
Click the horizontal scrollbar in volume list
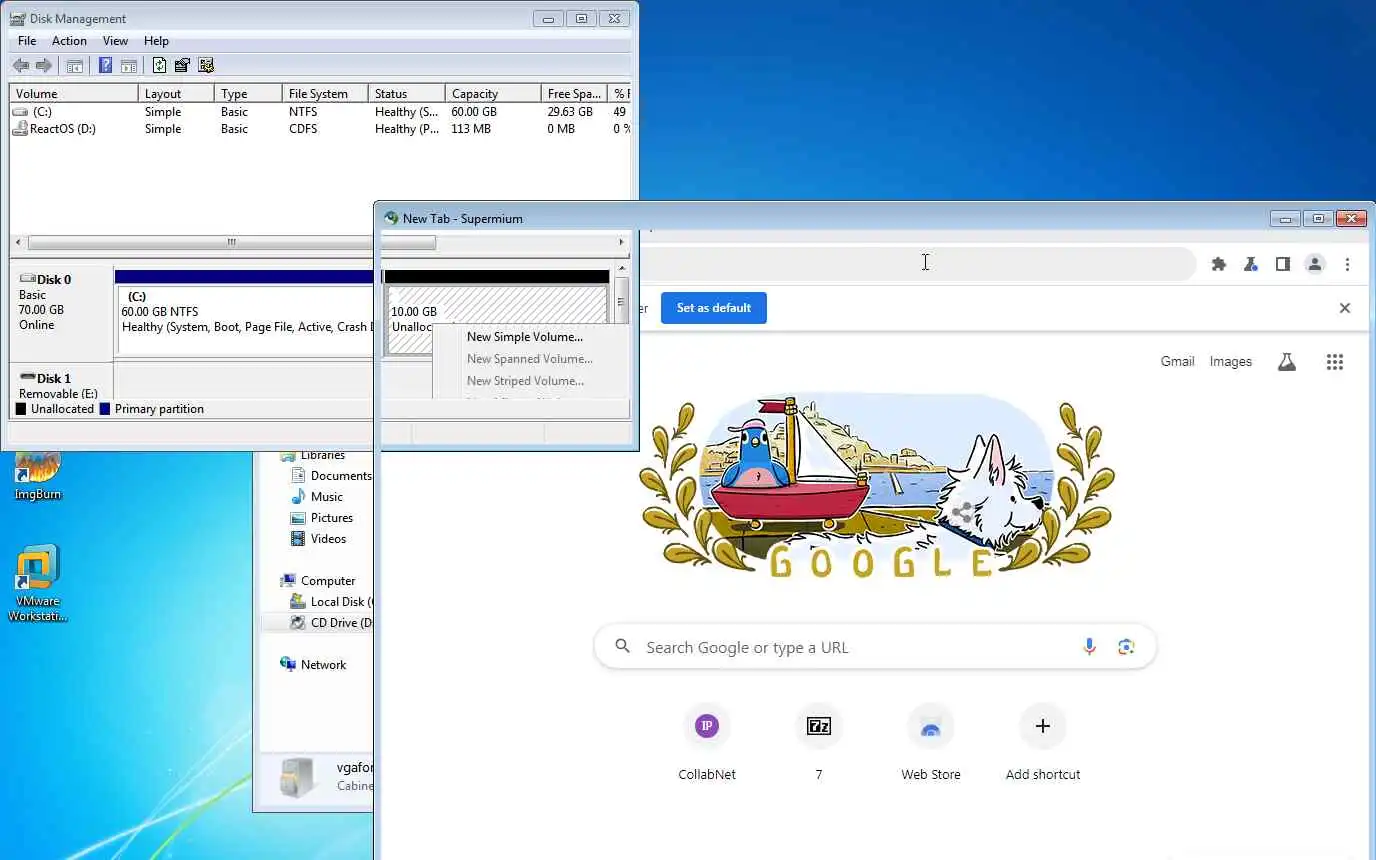(x=231, y=243)
